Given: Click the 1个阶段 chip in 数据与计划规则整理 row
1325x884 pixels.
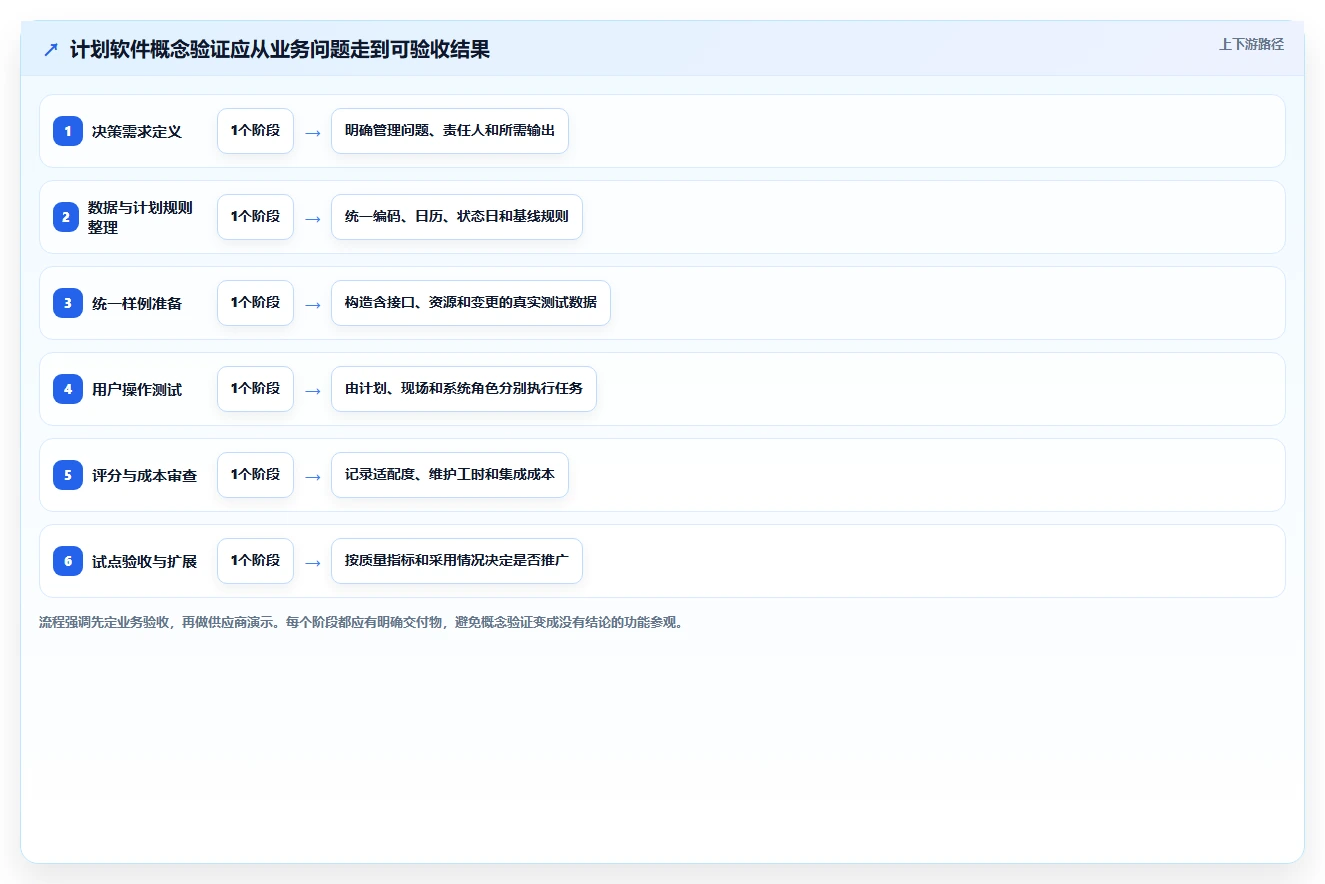Looking at the screenshot, I should click(255, 217).
